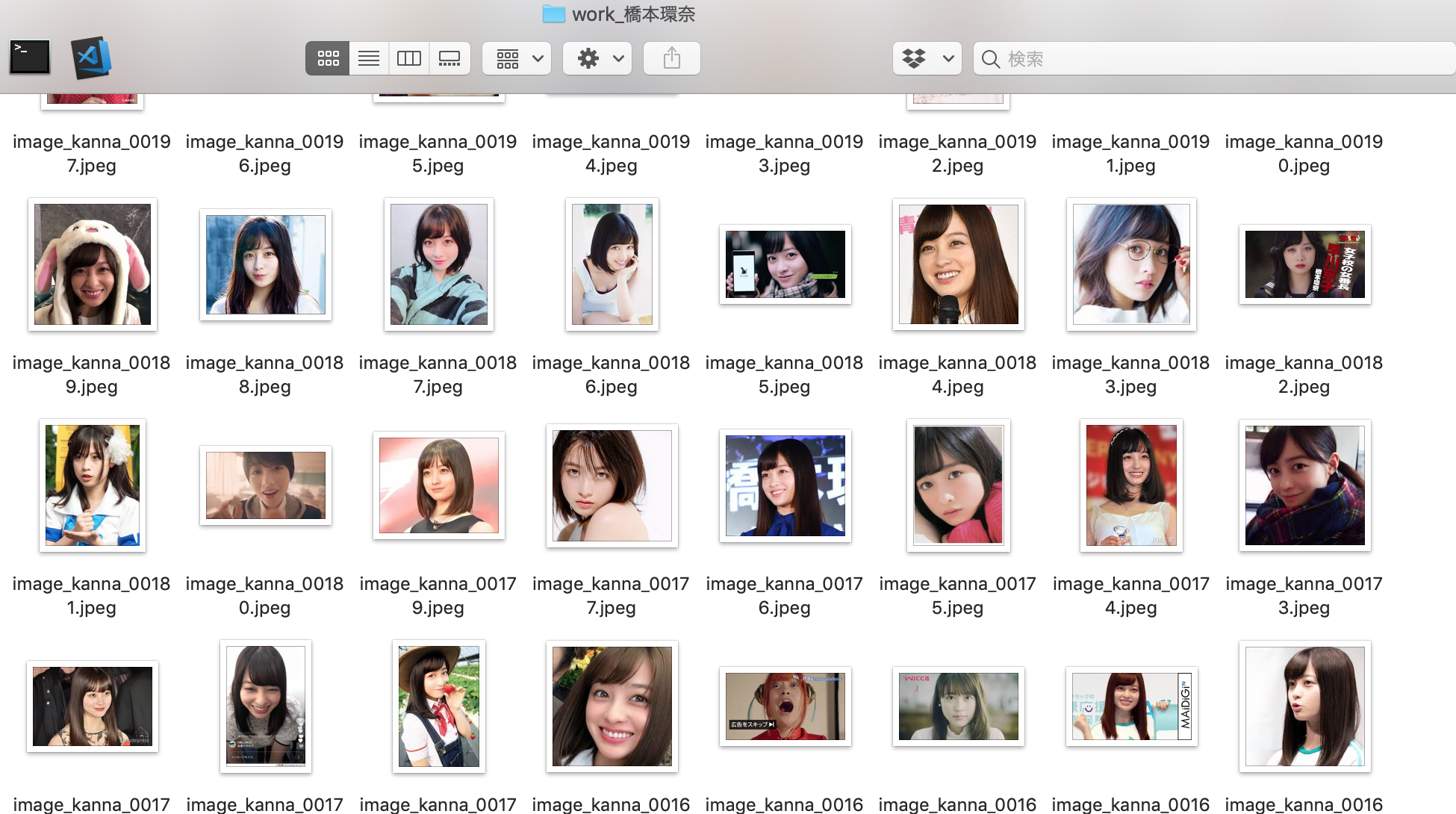
Task: Open the Dropbox toolbar dropdown
Action: click(x=927, y=58)
